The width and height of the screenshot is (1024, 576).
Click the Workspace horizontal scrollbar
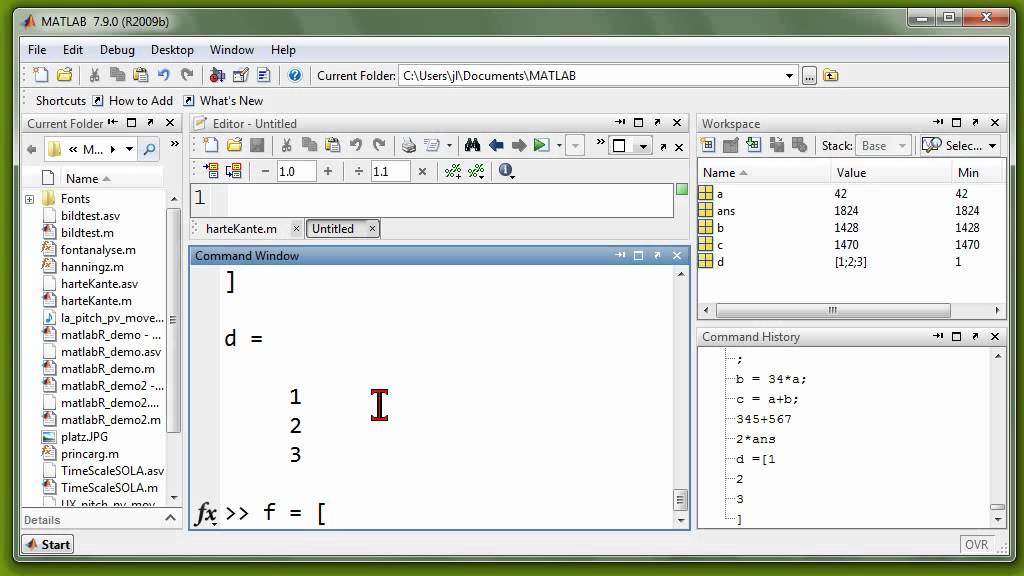click(x=833, y=310)
